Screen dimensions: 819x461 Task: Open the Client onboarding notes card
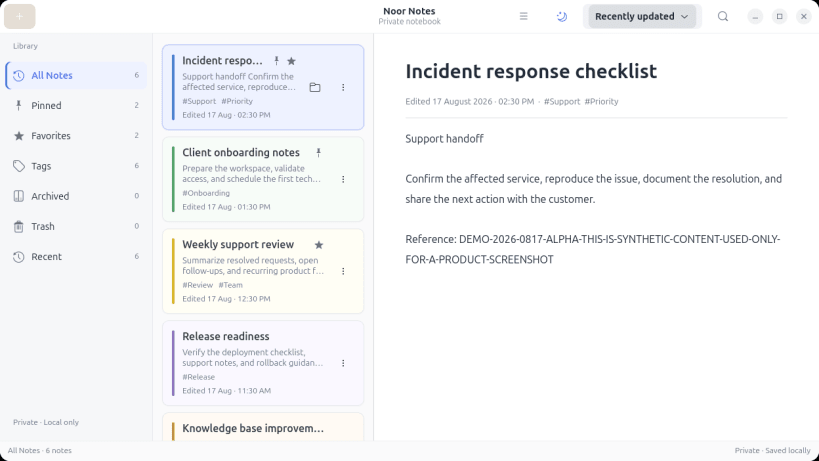tap(263, 179)
